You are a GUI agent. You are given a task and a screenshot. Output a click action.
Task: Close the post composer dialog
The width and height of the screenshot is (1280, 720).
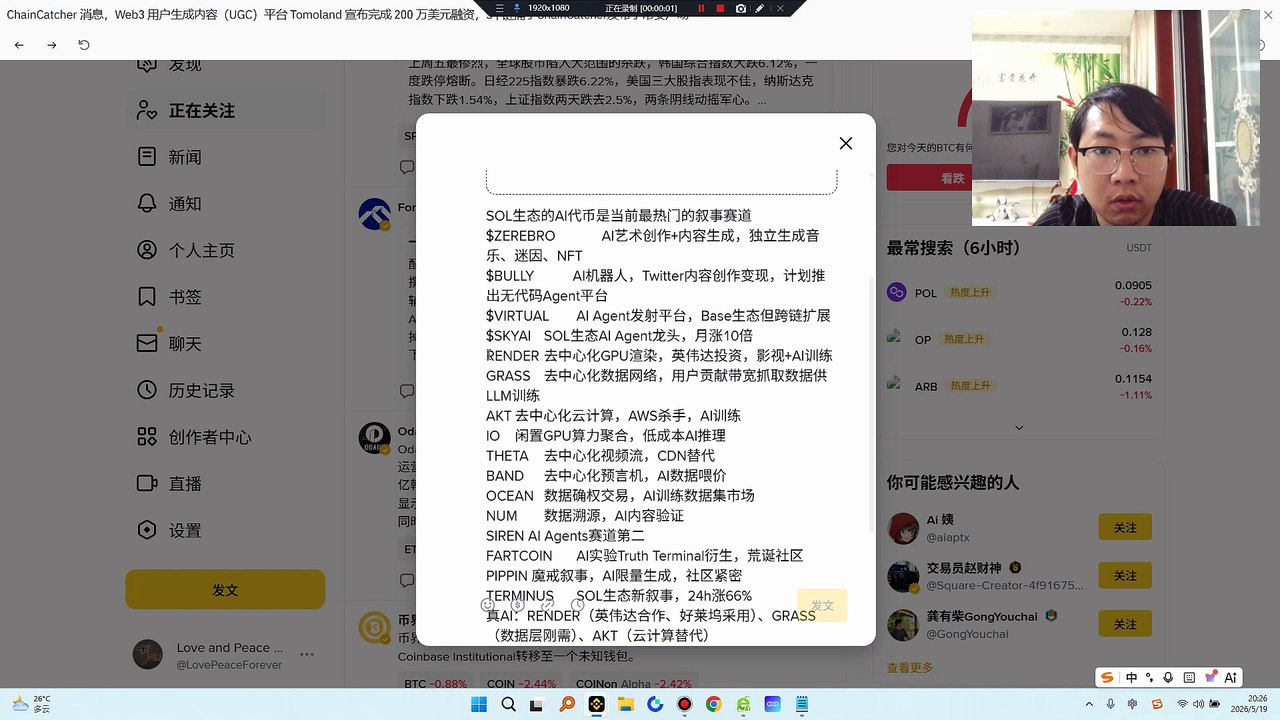tap(846, 144)
